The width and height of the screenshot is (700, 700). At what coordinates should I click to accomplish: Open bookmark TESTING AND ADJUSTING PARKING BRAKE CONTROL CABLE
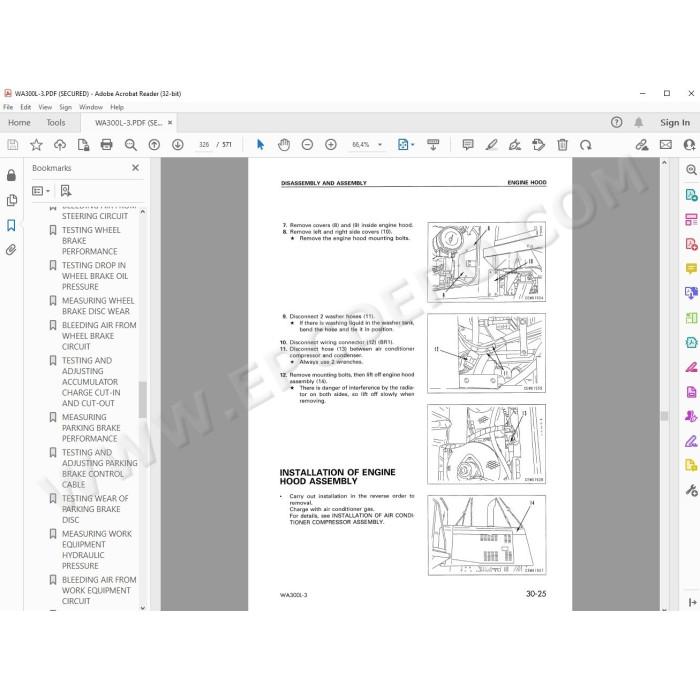pos(100,468)
